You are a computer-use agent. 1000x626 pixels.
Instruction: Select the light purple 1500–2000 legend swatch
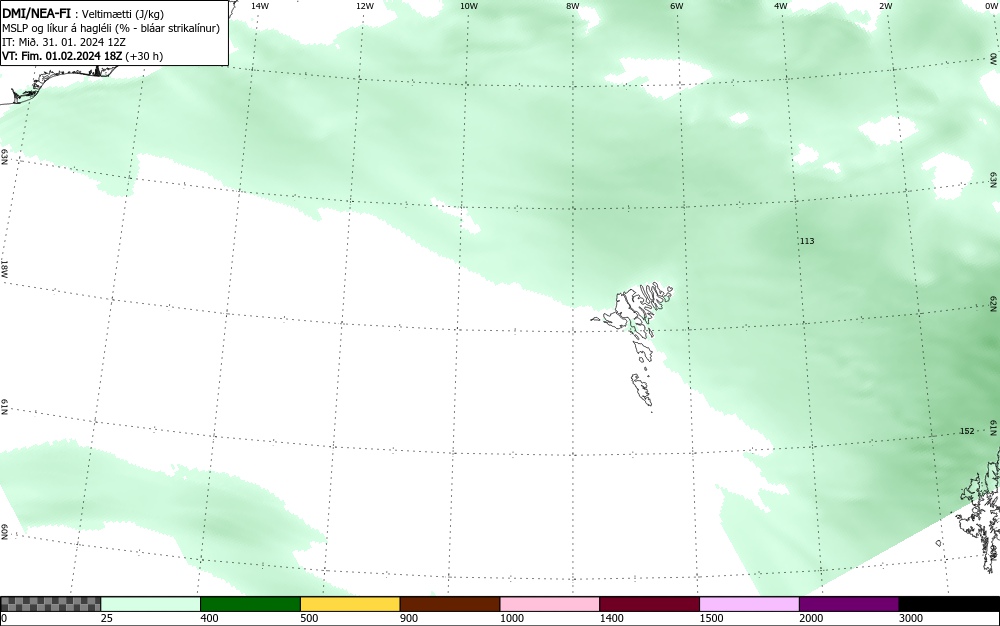pyautogui.click(x=749, y=604)
